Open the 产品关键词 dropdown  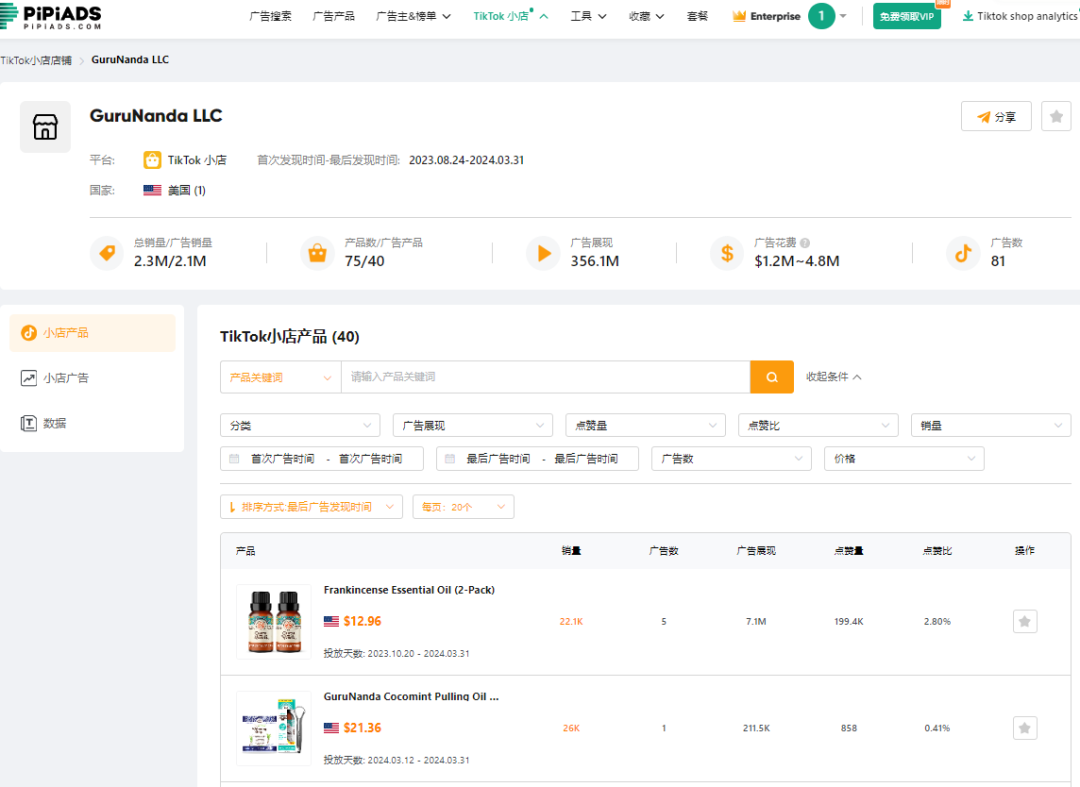(x=280, y=377)
